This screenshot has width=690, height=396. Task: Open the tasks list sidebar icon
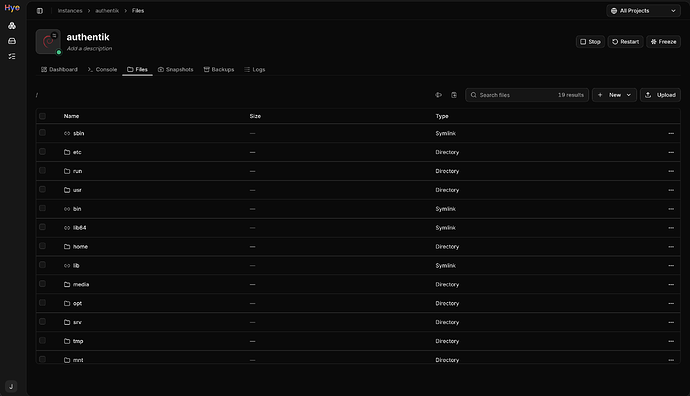point(12,56)
